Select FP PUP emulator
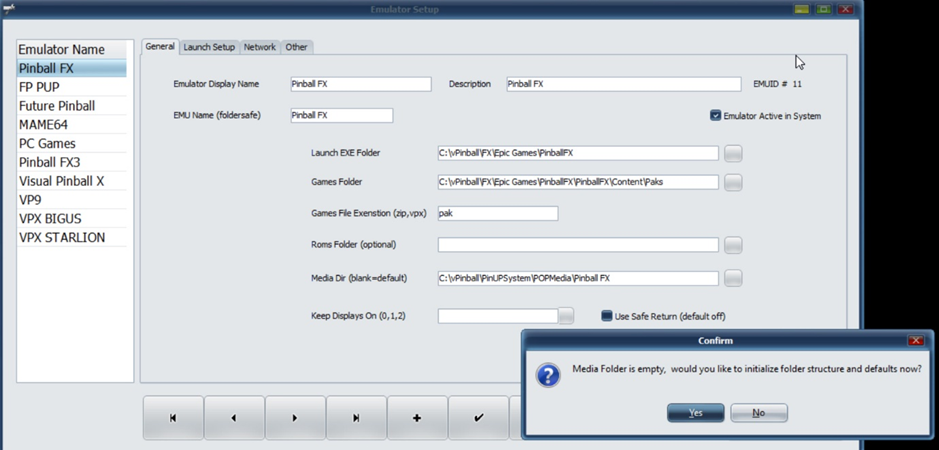The height and width of the screenshot is (450, 939). click(x=72, y=87)
